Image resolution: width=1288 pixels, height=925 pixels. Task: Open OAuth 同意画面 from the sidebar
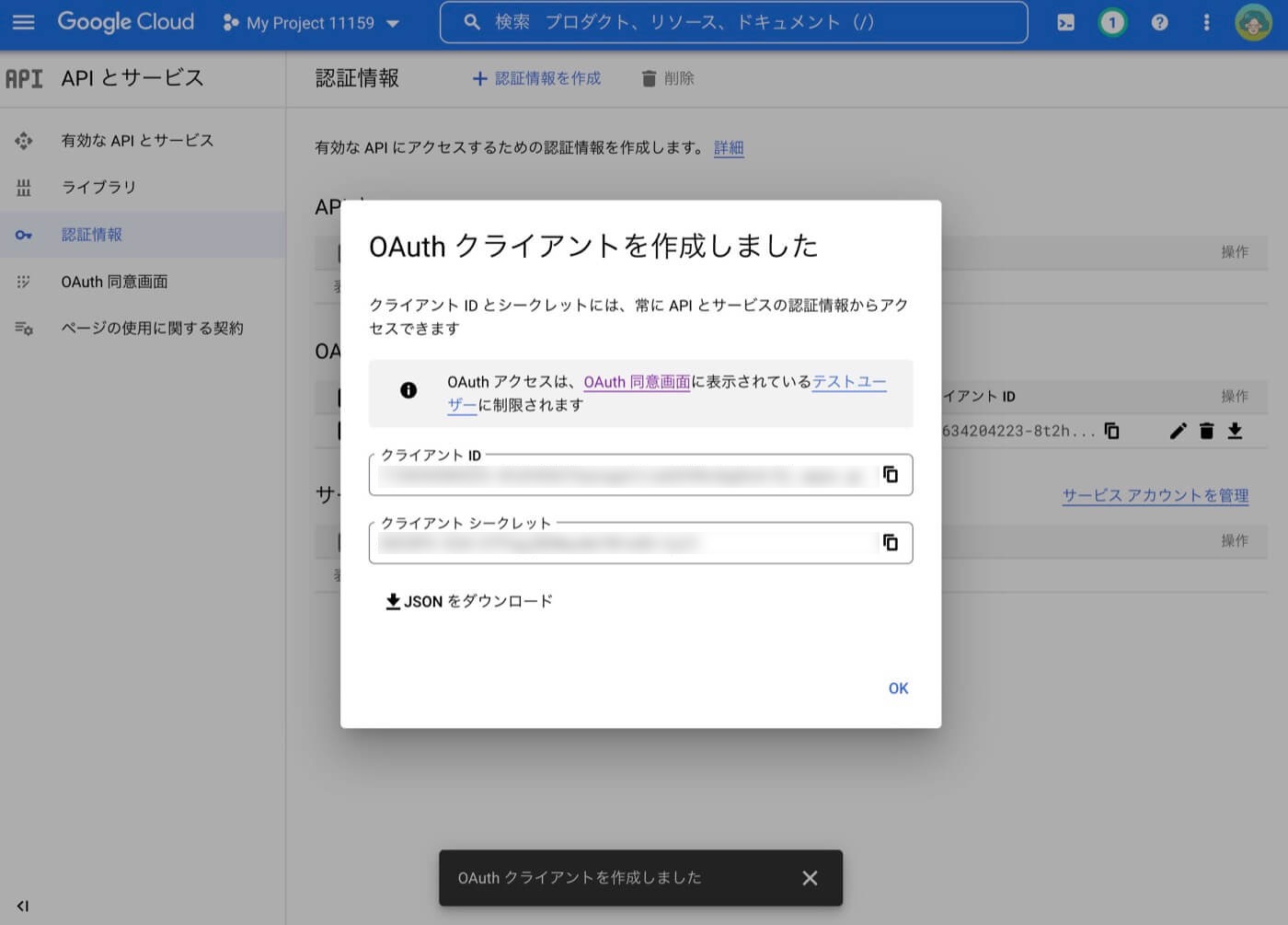[113, 282]
